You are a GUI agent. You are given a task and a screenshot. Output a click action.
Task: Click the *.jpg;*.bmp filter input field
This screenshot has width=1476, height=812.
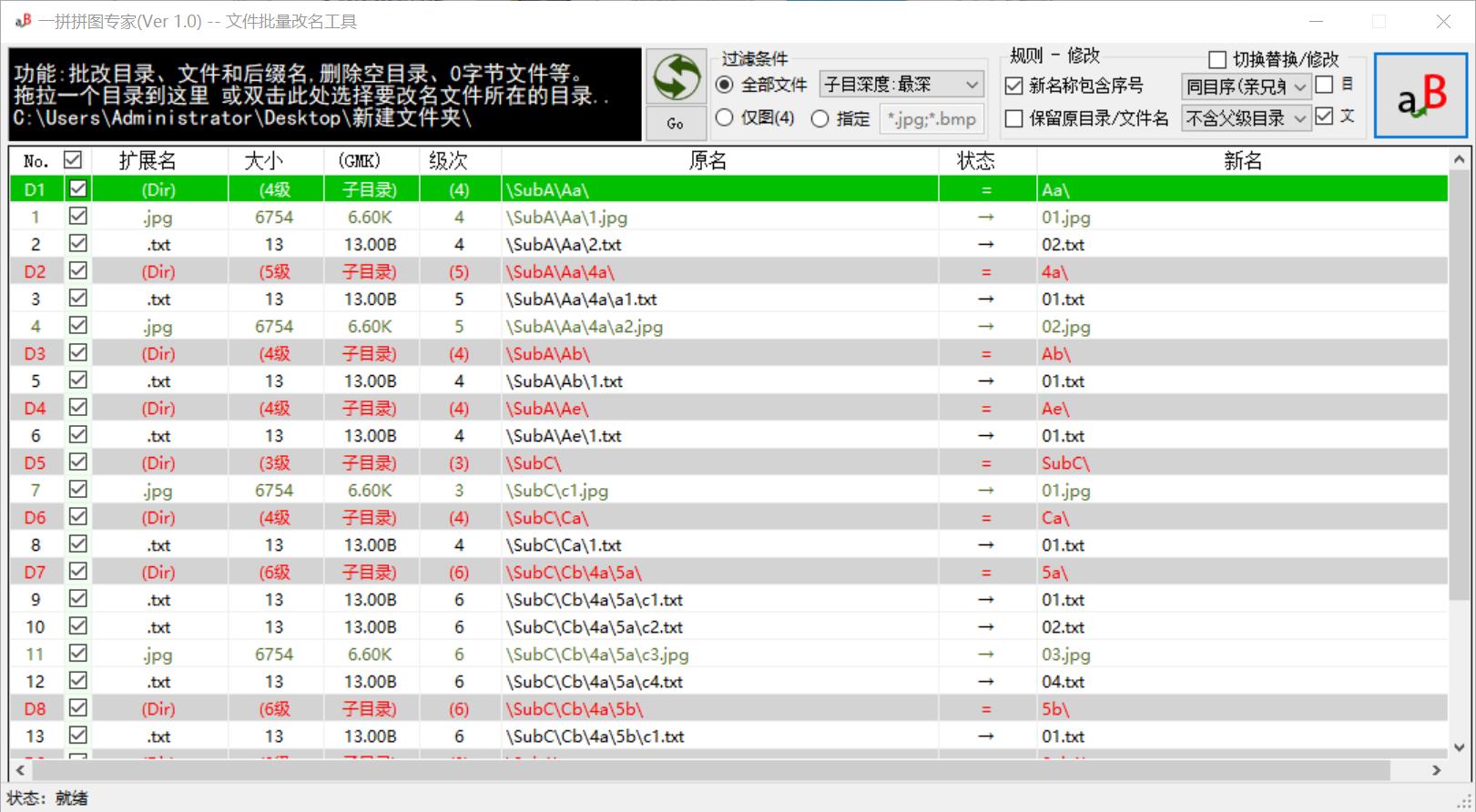pyautogui.click(x=931, y=118)
